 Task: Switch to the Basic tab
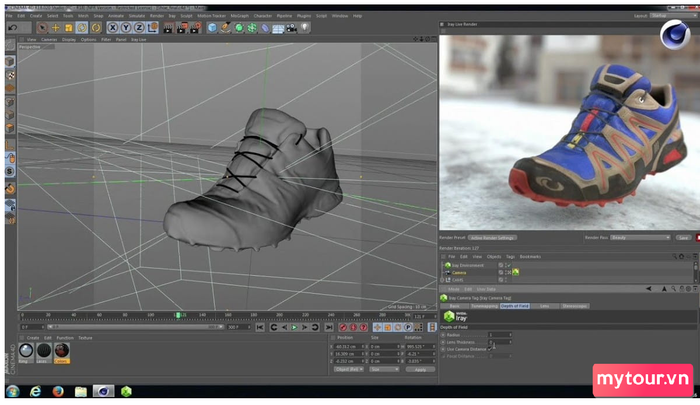coord(454,306)
